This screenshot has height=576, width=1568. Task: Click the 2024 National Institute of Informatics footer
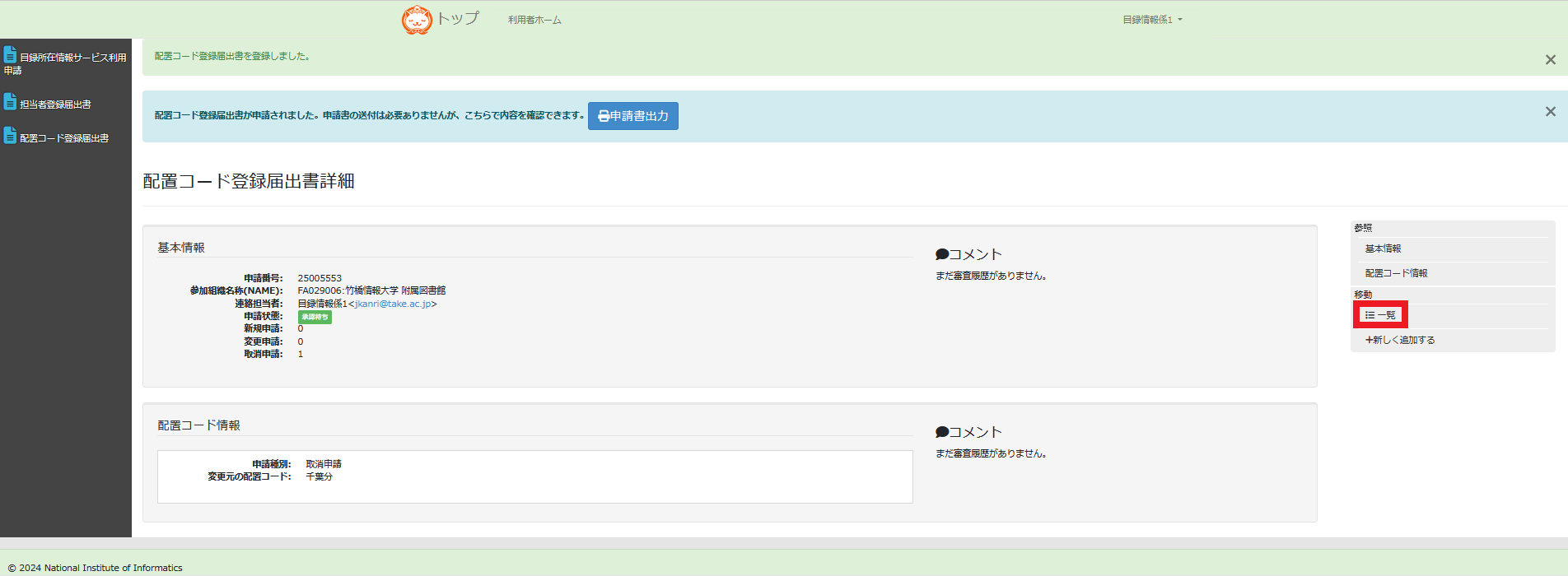[96, 568]
